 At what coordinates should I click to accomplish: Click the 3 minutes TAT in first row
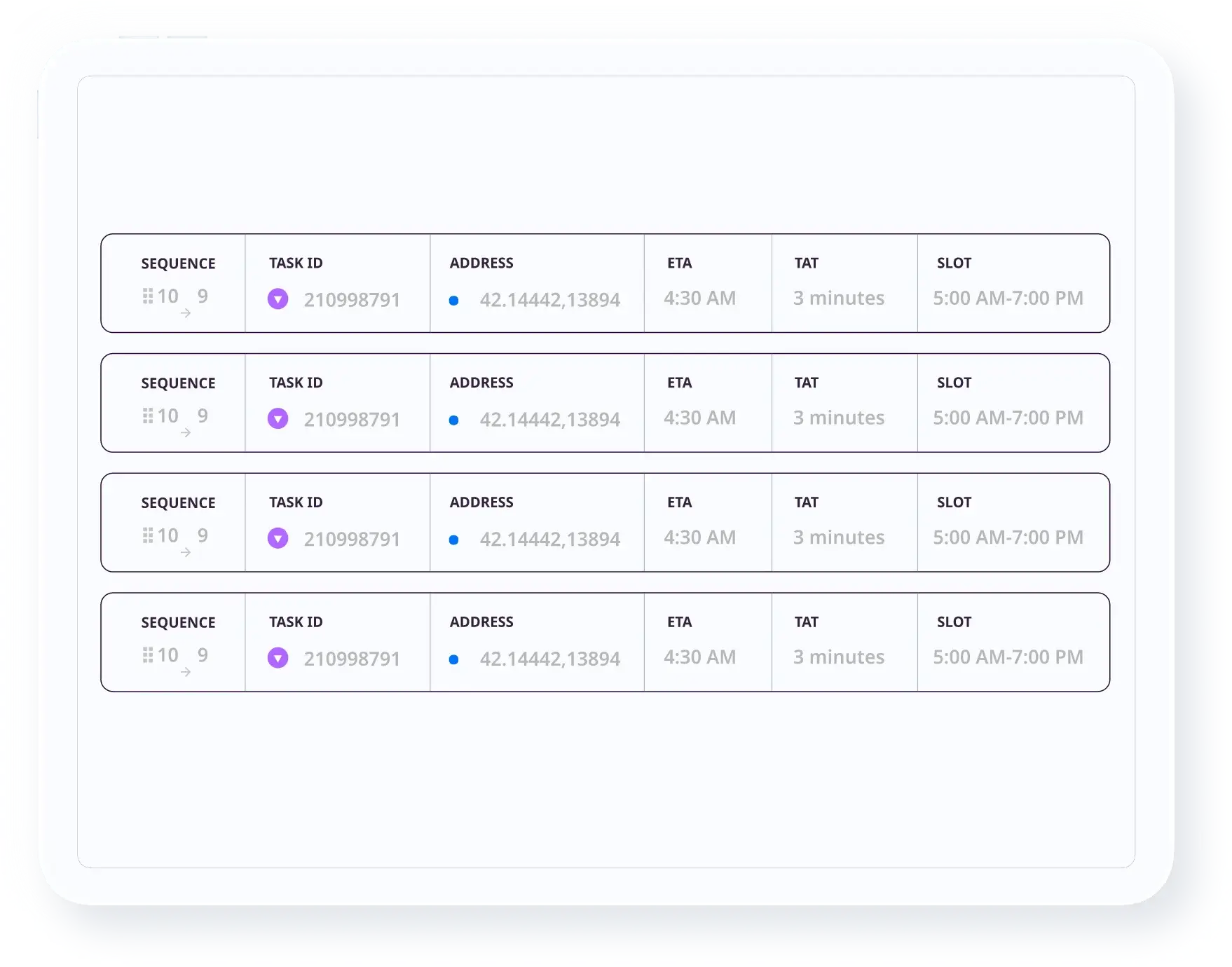[838, 299]
